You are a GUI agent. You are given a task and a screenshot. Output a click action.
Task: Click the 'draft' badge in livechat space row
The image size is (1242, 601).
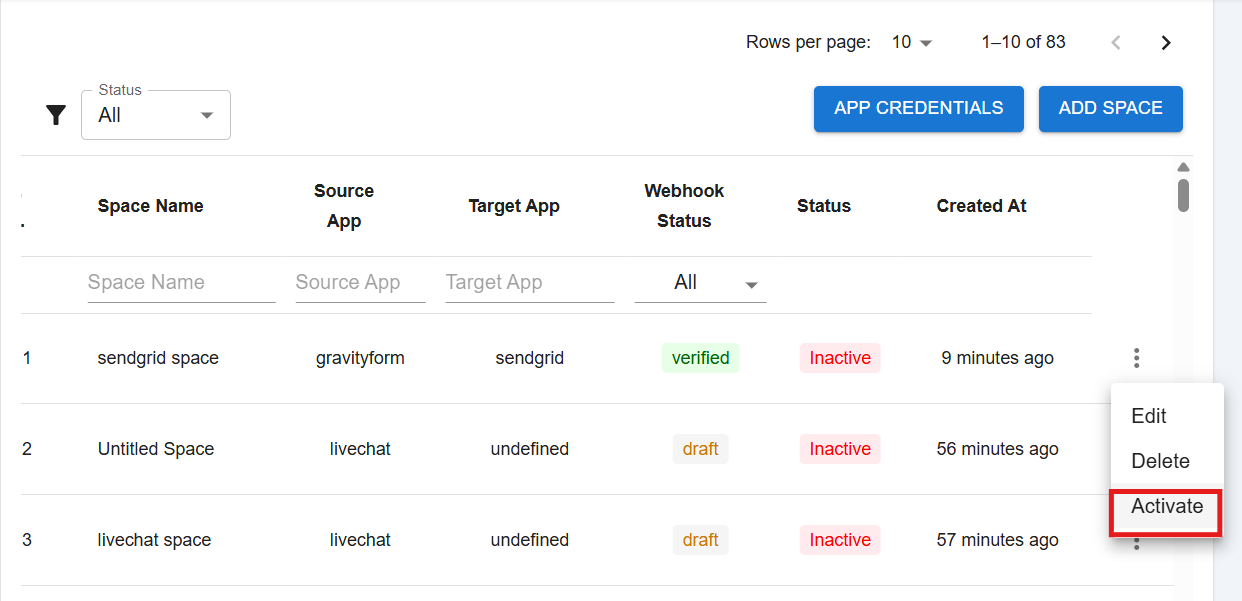(700, 540)
